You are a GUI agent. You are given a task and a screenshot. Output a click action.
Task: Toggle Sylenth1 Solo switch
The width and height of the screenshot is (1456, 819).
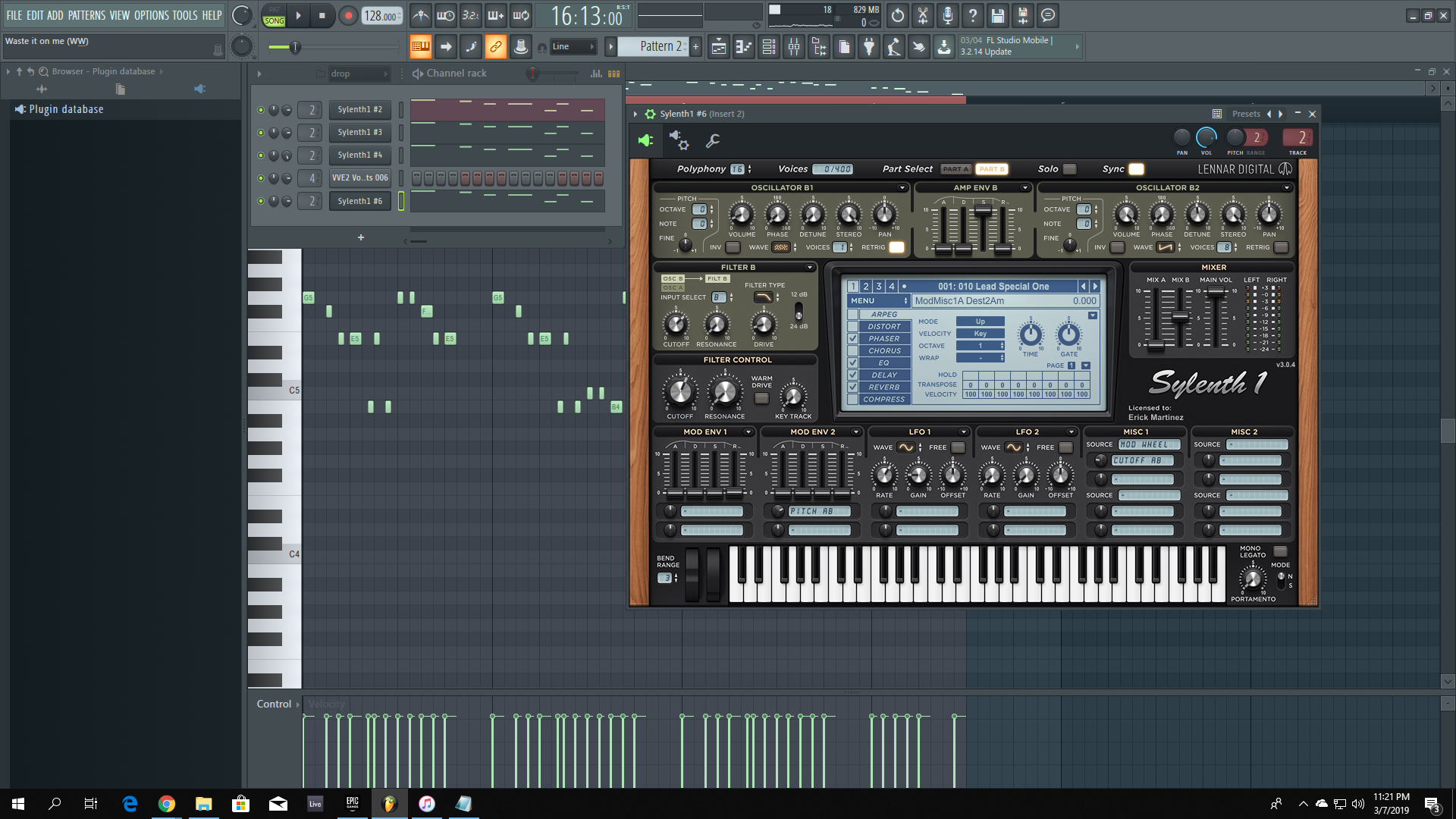(x=1069, y=169)
